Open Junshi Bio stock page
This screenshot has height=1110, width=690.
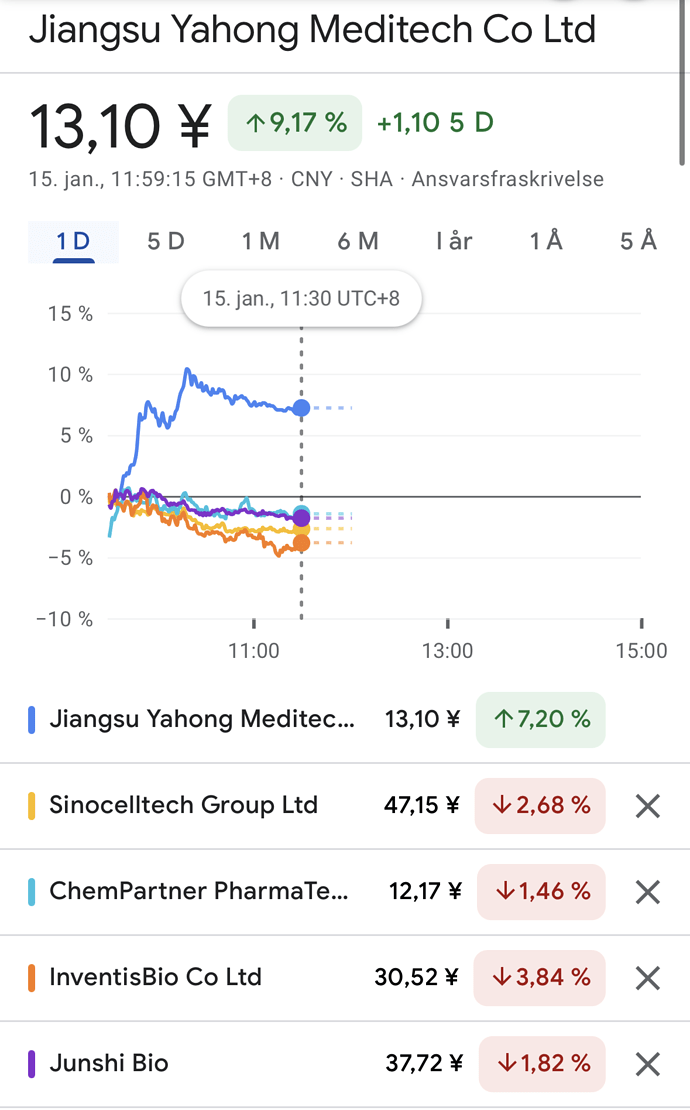coord(109,1063)
